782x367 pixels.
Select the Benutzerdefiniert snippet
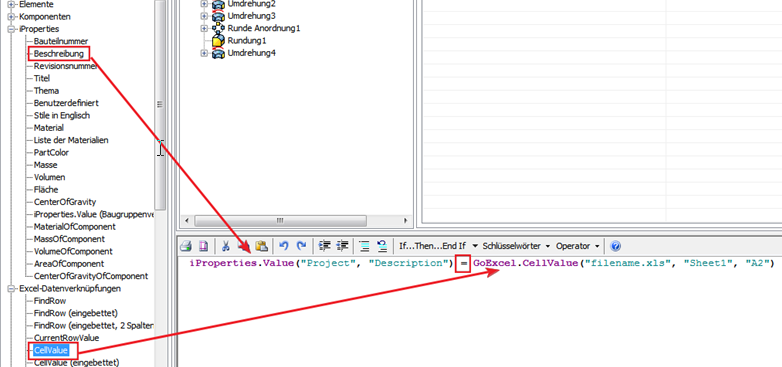66,103
